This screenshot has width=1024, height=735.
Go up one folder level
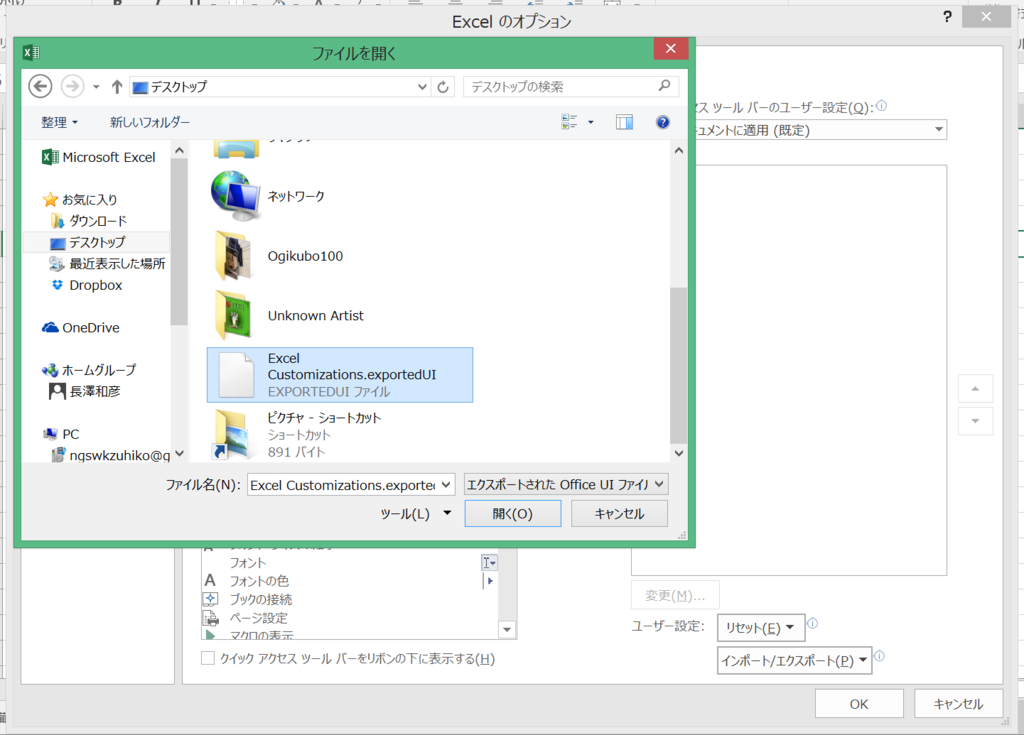click(117, 86)
